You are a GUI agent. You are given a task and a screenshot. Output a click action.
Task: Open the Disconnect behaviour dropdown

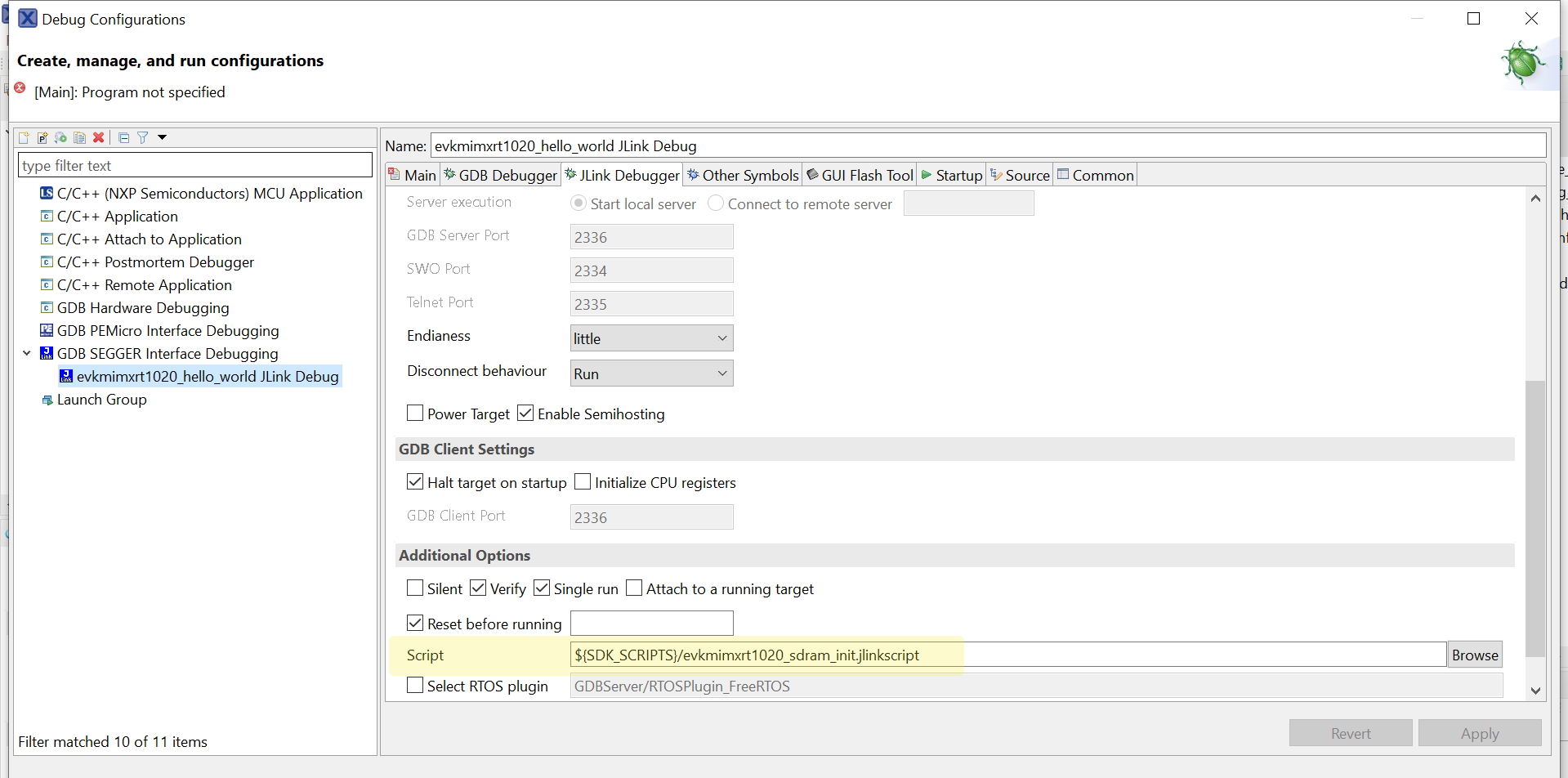(x=651, y=373)
